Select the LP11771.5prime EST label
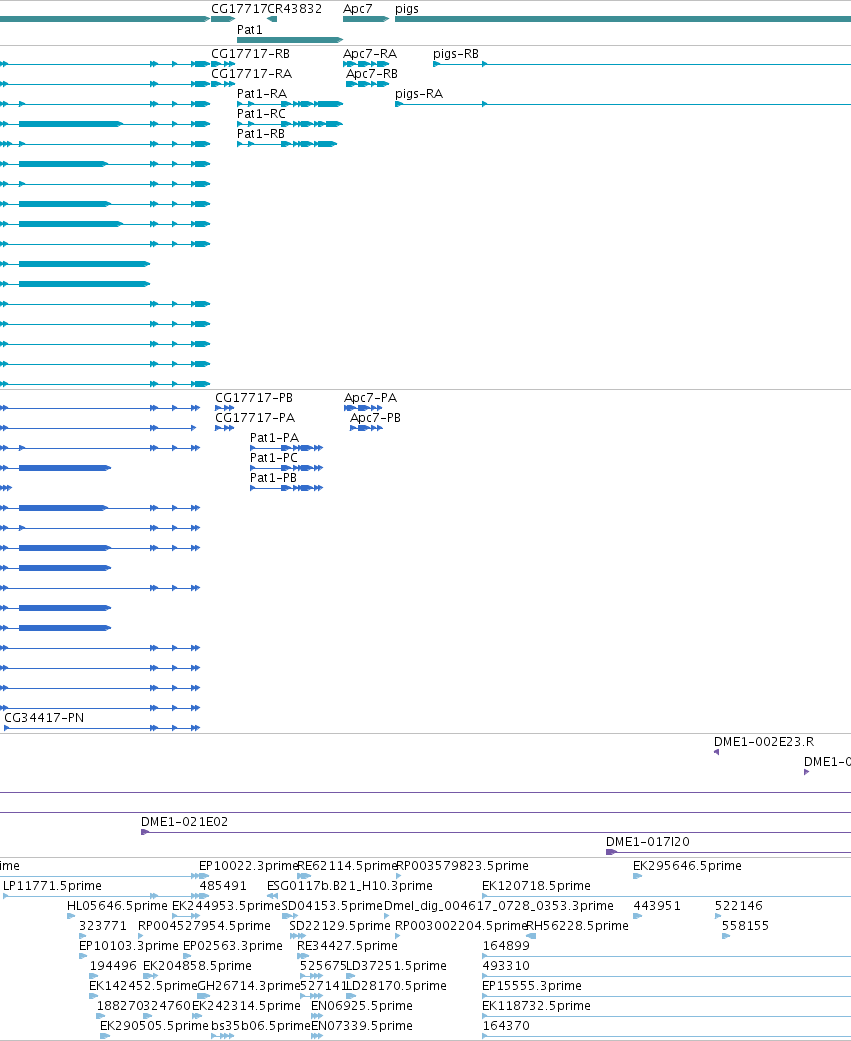Screen dimensions: 851x1041 pos(52,886)
